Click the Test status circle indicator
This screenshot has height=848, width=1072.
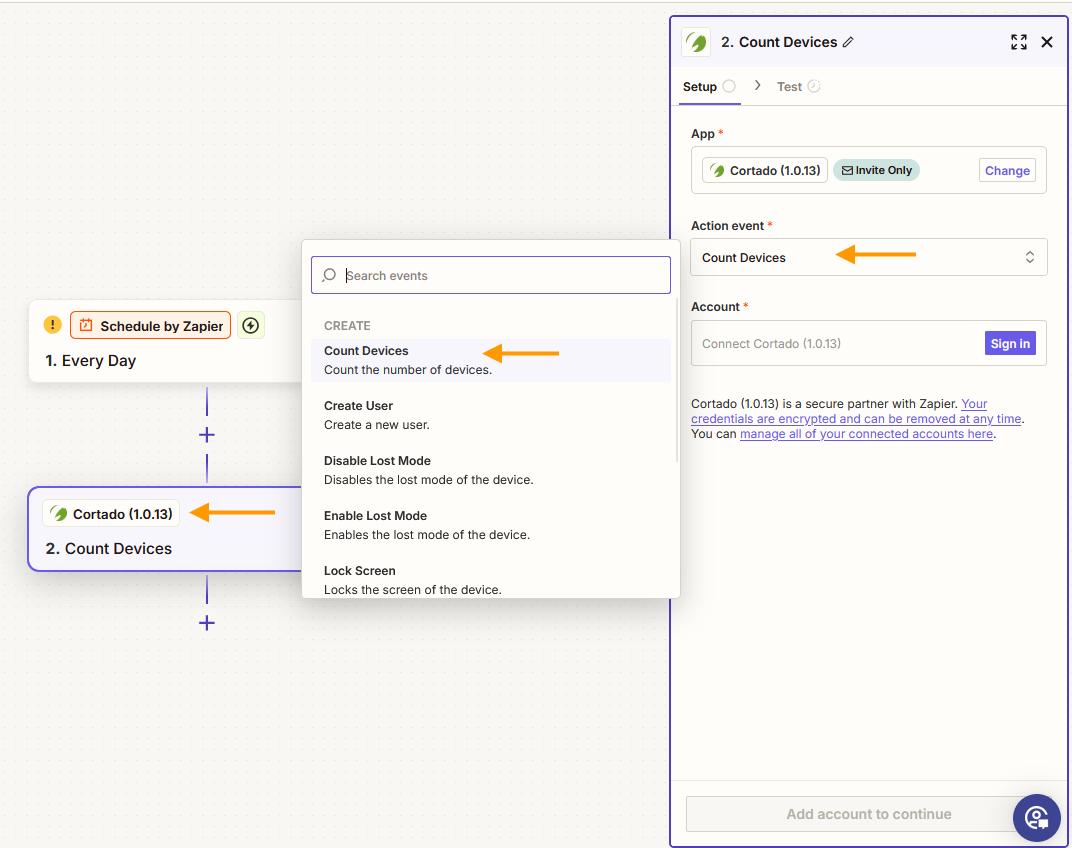814,86
